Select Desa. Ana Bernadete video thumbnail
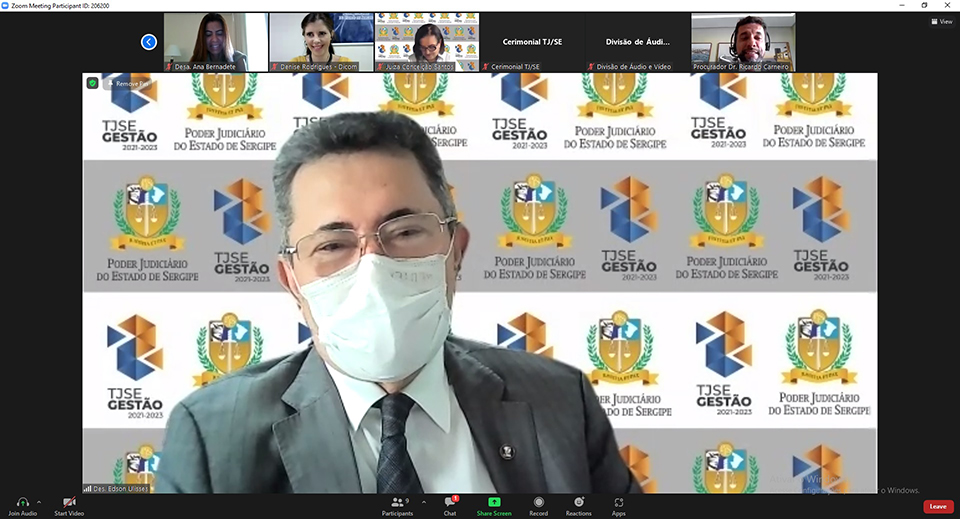The image size is (960, 519). pos(215,42)
